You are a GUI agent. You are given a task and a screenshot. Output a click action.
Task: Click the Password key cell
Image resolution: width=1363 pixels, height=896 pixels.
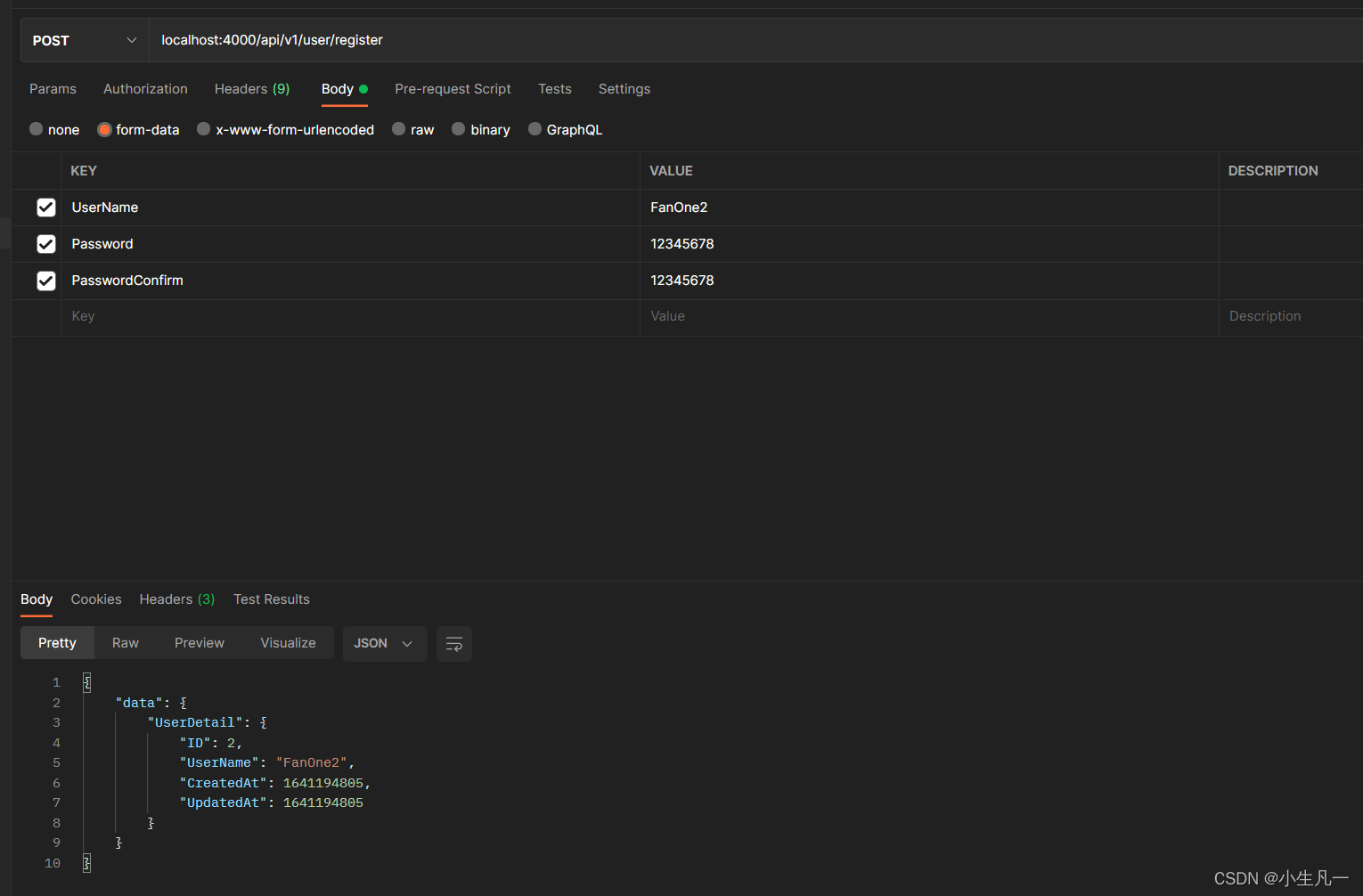pos(350,244)
